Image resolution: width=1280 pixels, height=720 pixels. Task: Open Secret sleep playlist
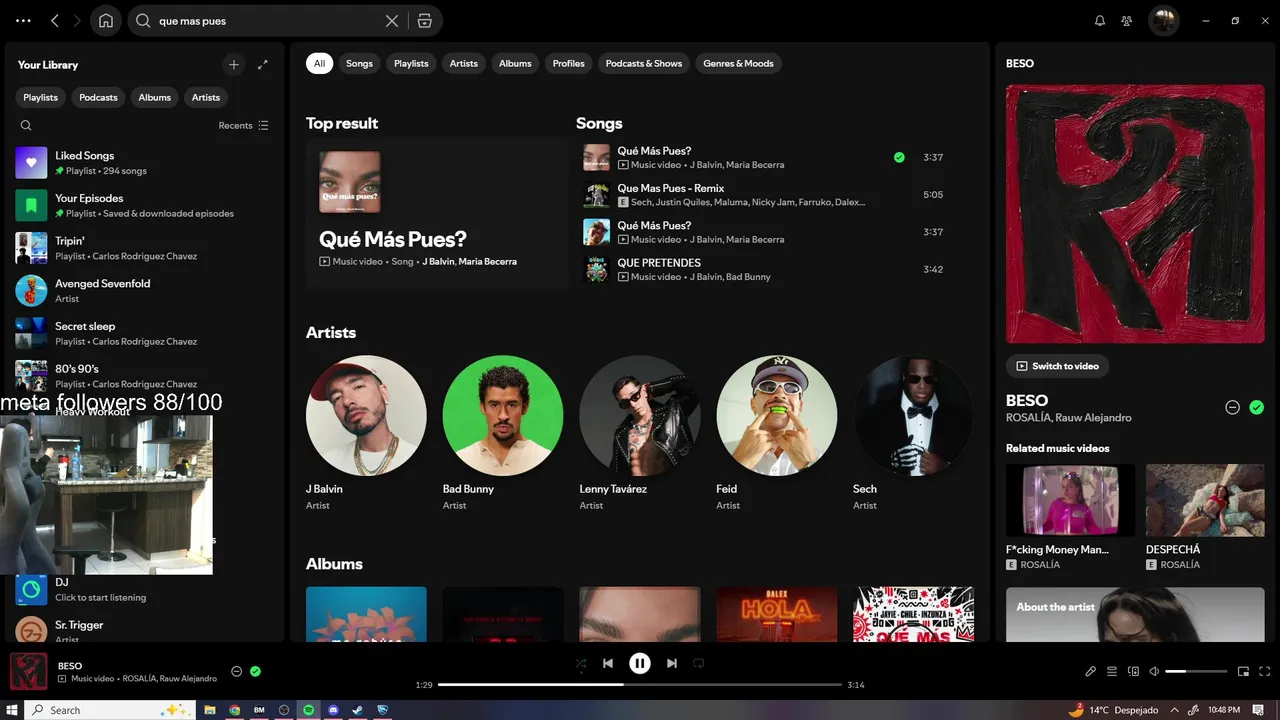(x=144, y=333)
